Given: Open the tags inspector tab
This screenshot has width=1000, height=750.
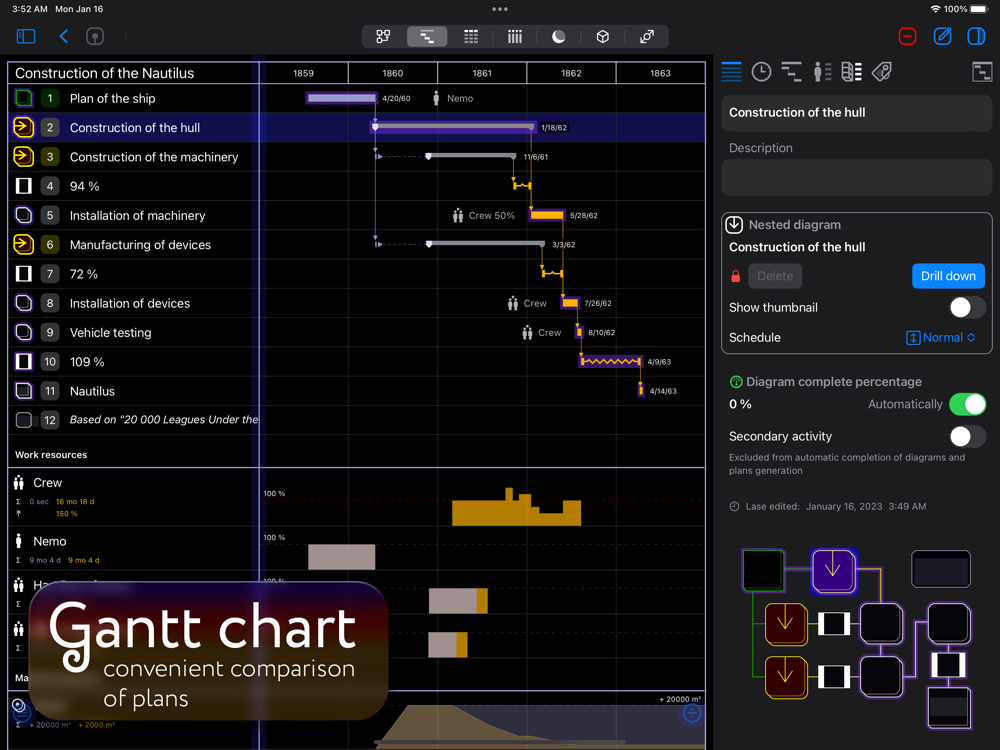Looking at the screenshot, I should (x=882, y=71).
